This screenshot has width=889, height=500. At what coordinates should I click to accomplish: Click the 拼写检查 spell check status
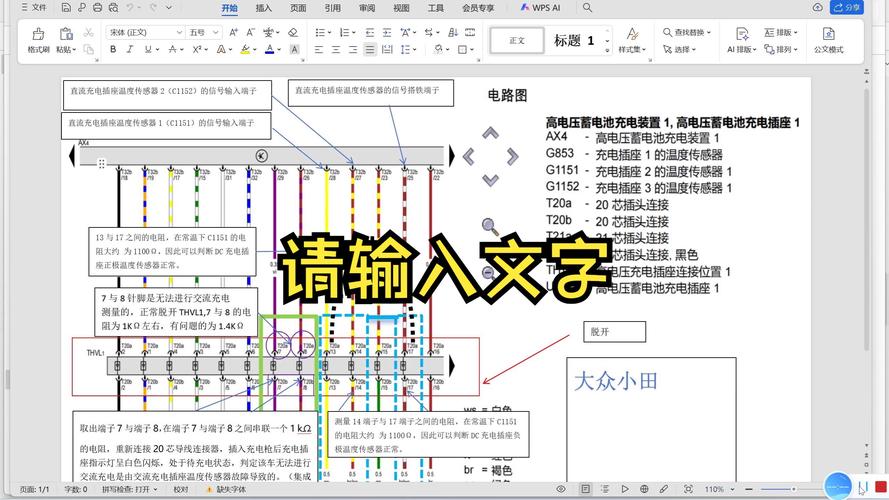[130, 489]
